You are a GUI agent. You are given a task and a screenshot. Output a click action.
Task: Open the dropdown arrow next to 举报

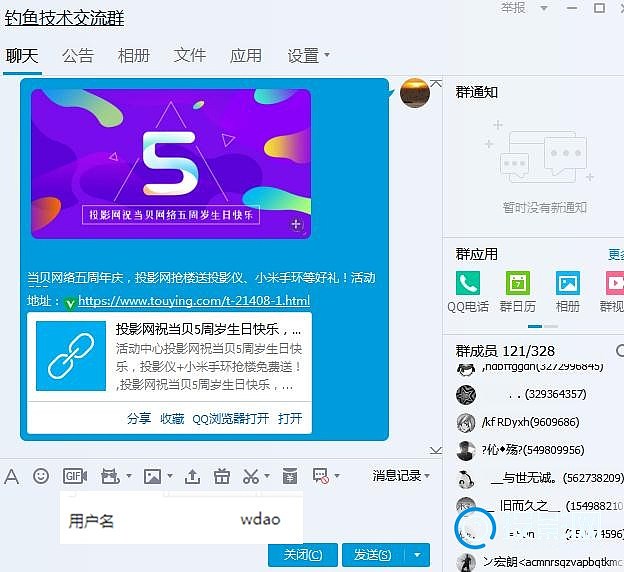tap(544, 8)
